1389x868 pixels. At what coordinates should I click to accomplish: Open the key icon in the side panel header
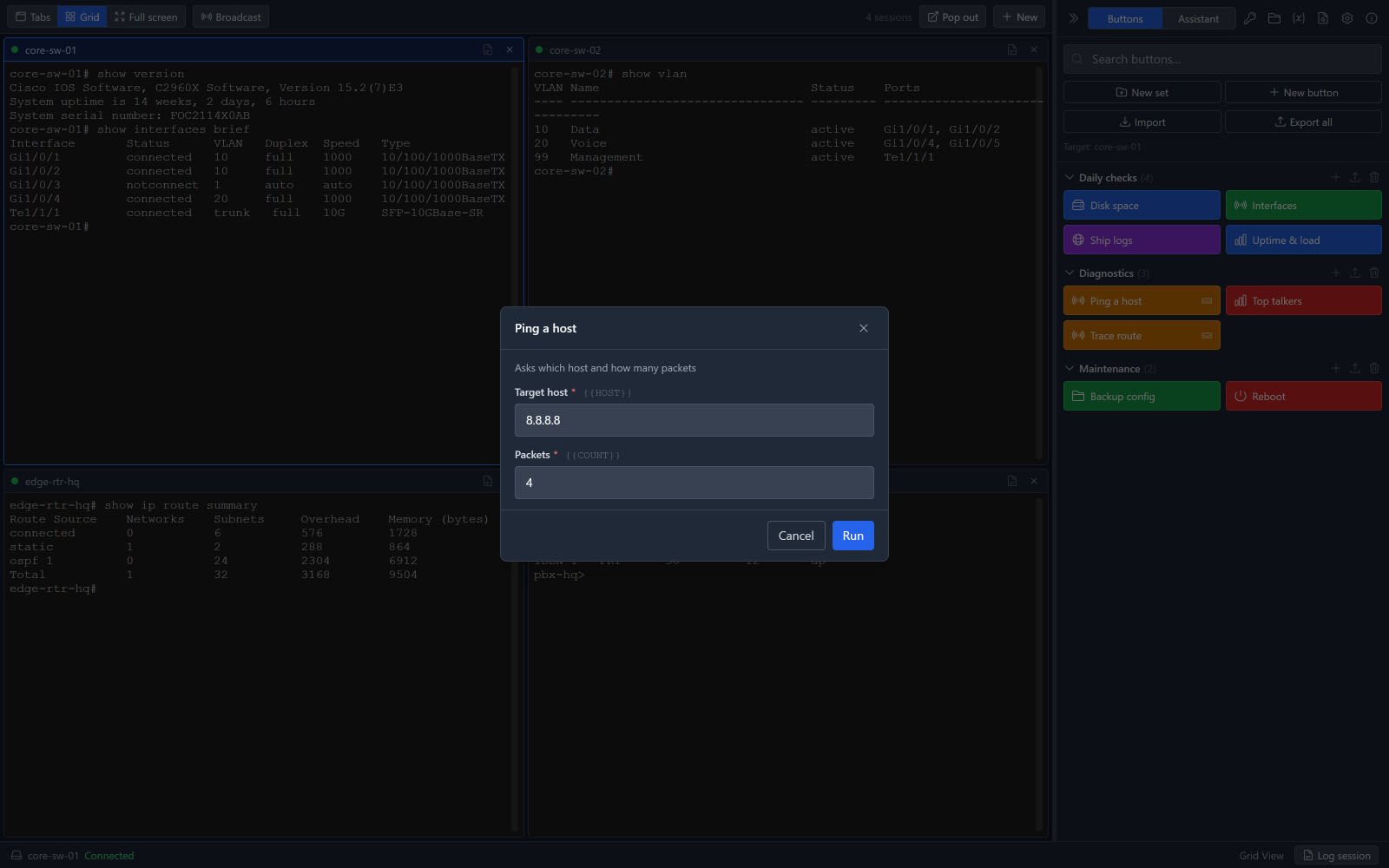[1250, 18]
